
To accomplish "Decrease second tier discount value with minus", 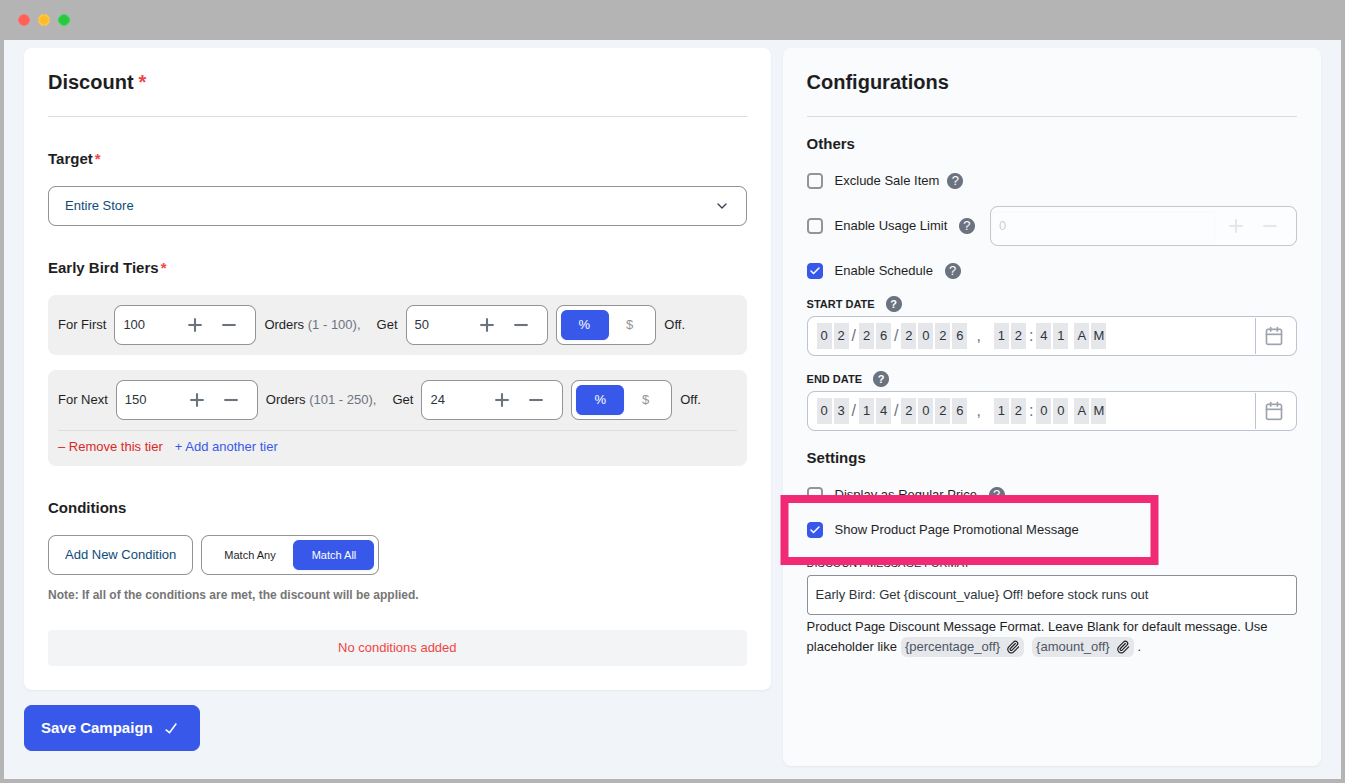I will 536,400.
